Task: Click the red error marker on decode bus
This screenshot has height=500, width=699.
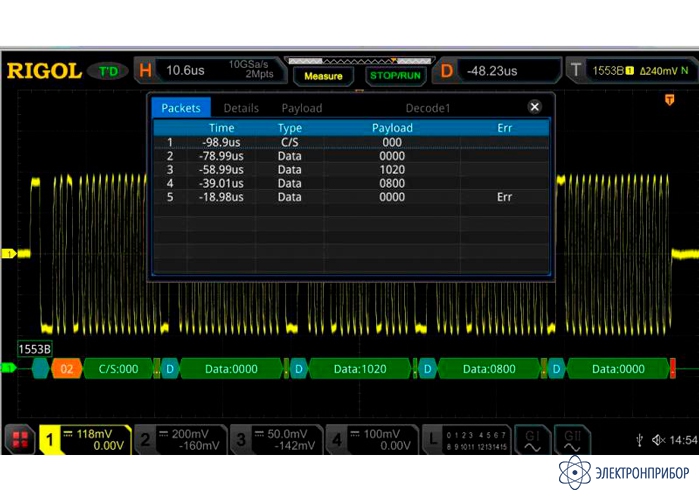Action: (673, 369)
